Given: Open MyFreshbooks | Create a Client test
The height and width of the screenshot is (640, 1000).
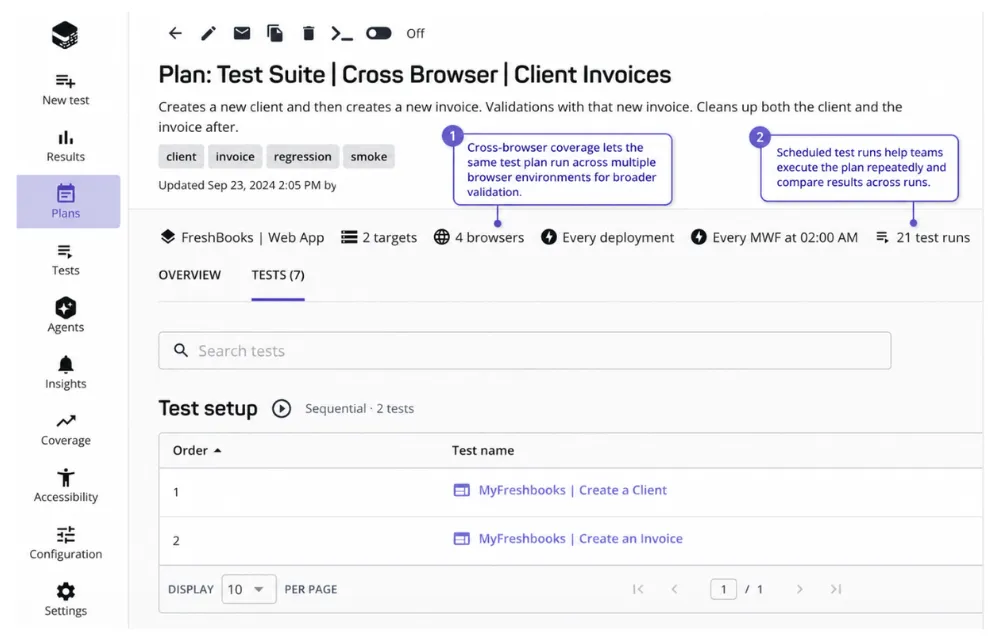Looking at the screenshot, I should coord(573,490).
